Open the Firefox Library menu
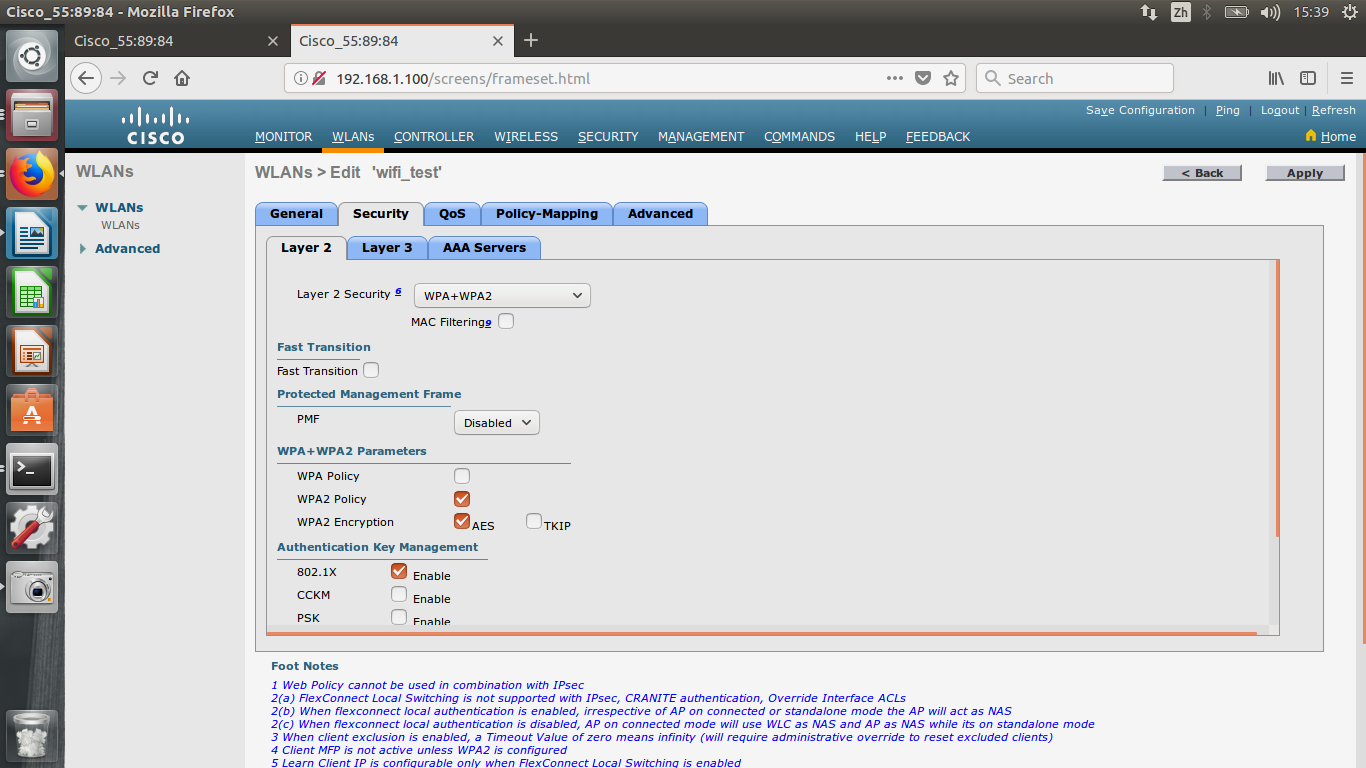The width and height of the screenshot is (1366, 768). point(1277,78)
